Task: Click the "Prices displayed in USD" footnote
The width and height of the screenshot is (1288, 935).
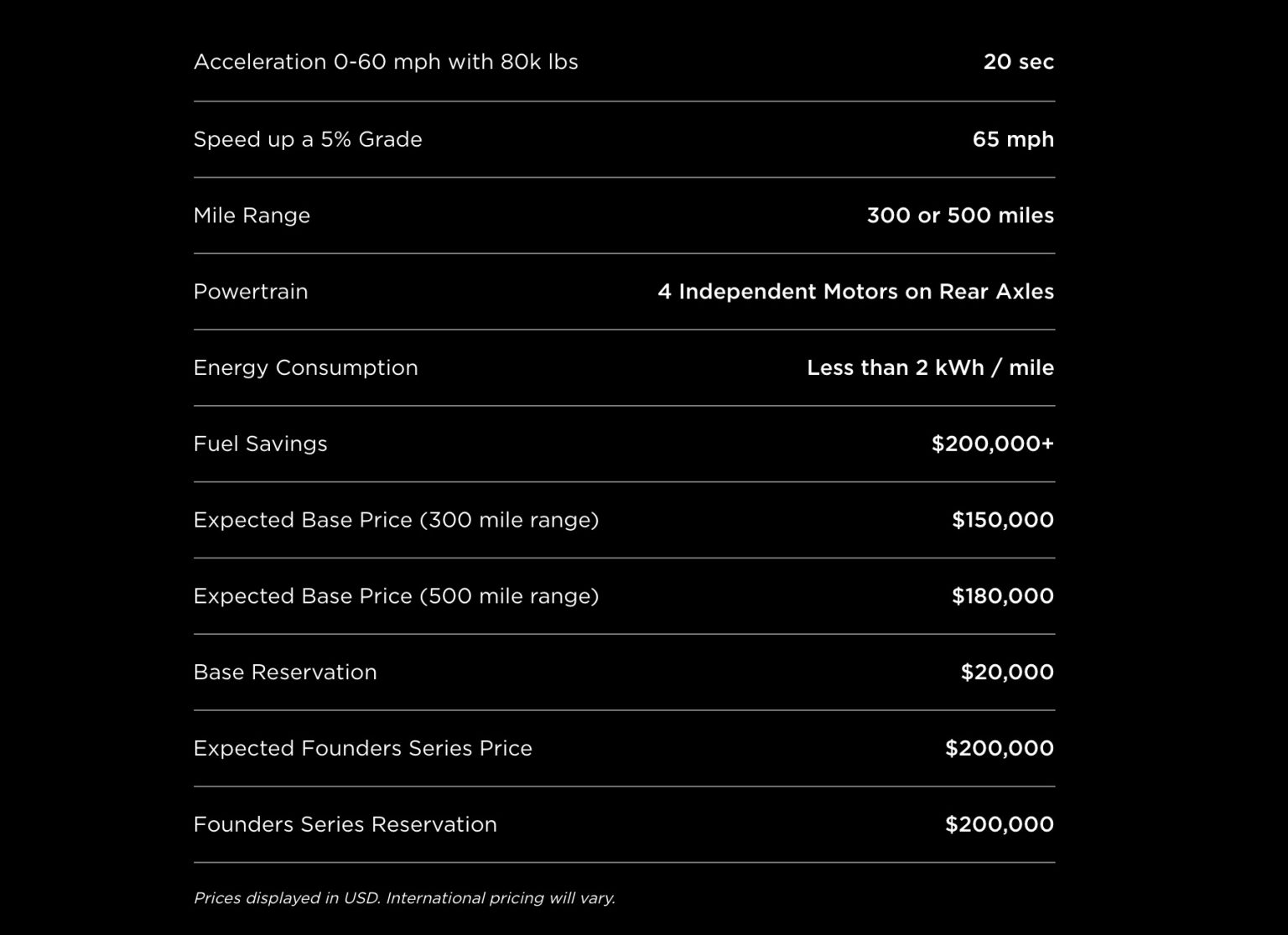Action: point(404,898)
